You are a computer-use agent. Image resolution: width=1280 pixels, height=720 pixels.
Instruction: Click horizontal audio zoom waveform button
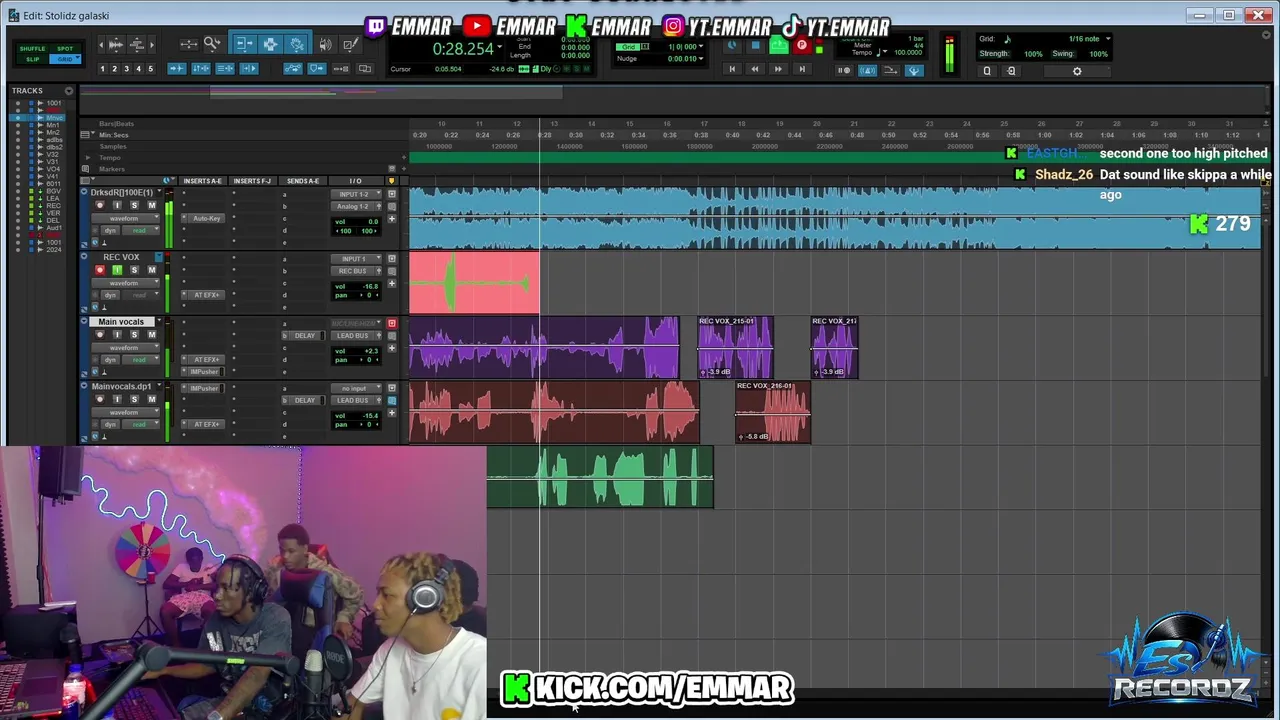(115, 44)
